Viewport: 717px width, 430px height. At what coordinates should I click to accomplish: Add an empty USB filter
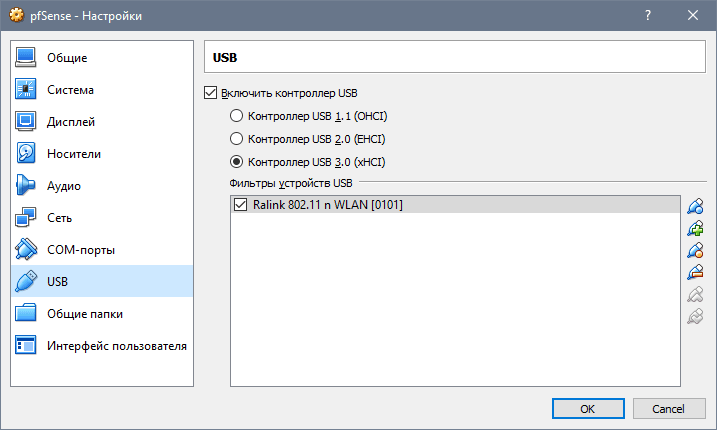[x=695, y=206]
